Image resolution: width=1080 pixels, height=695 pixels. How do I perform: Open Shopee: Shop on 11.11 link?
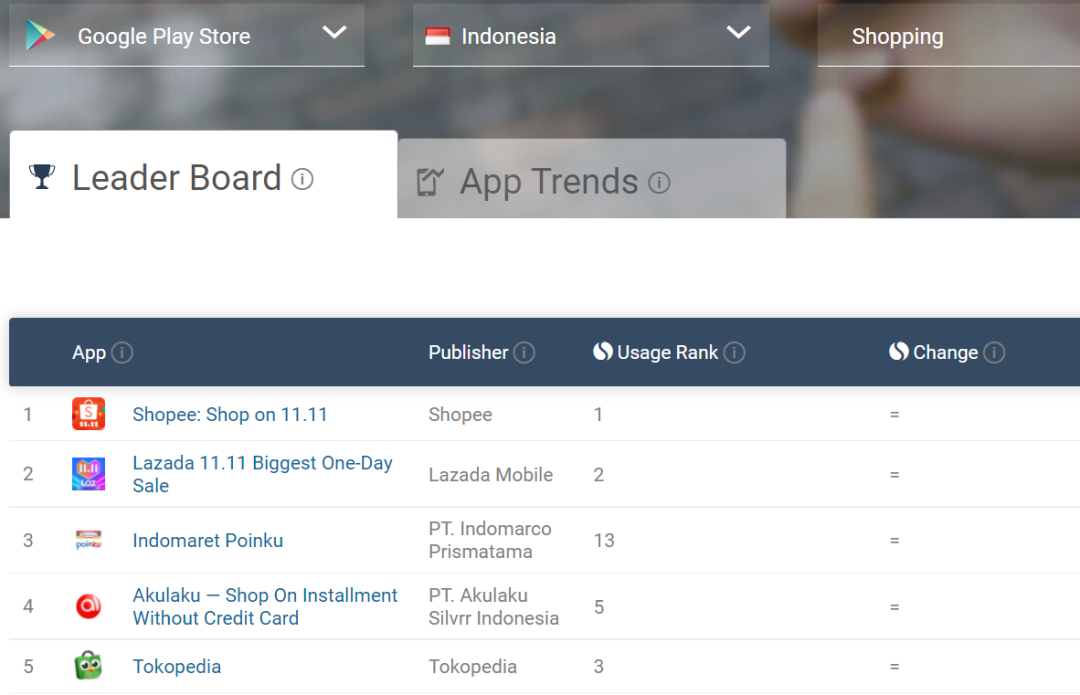tap(230, 414)
